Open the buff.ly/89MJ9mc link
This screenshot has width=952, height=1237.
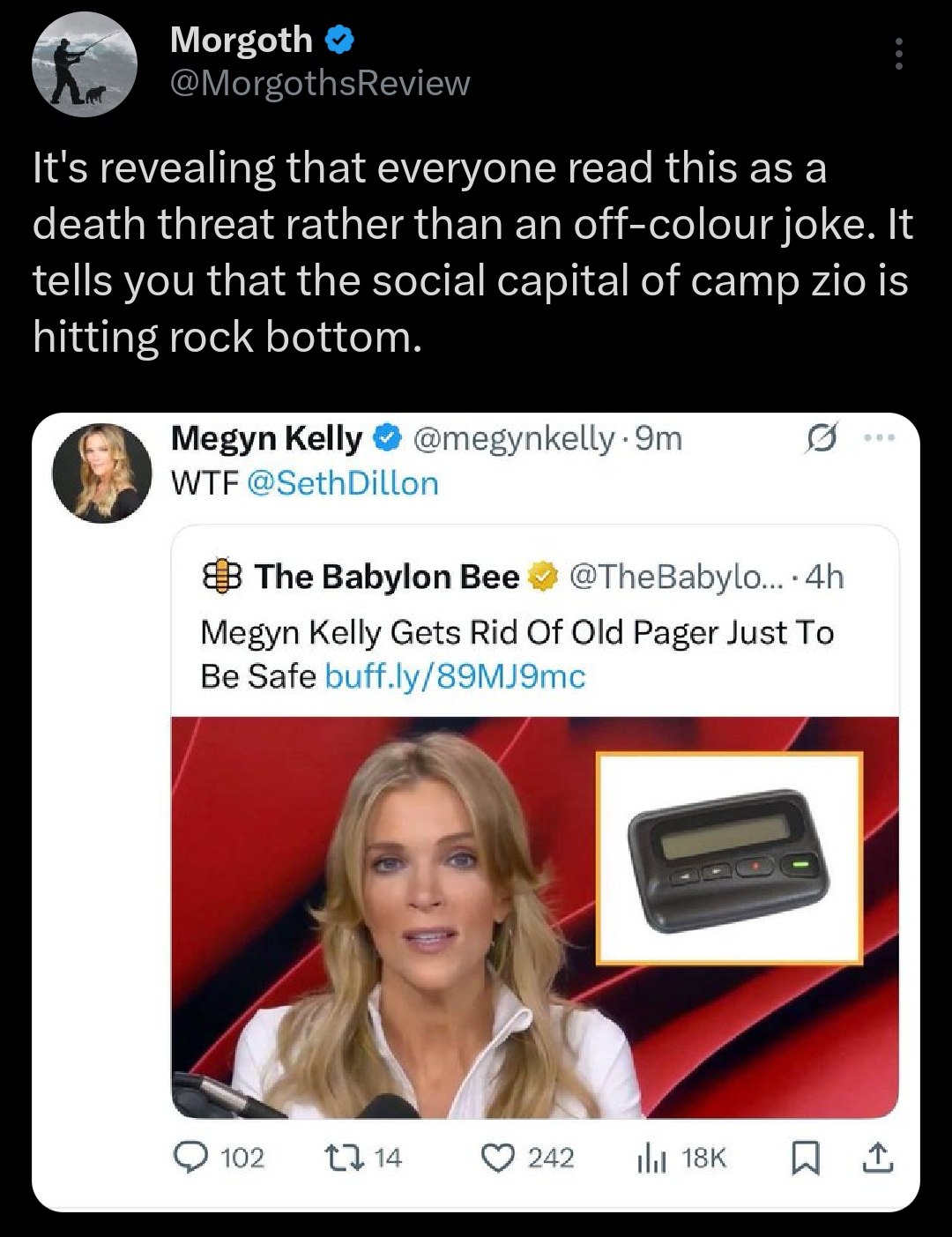coord(455,676)
